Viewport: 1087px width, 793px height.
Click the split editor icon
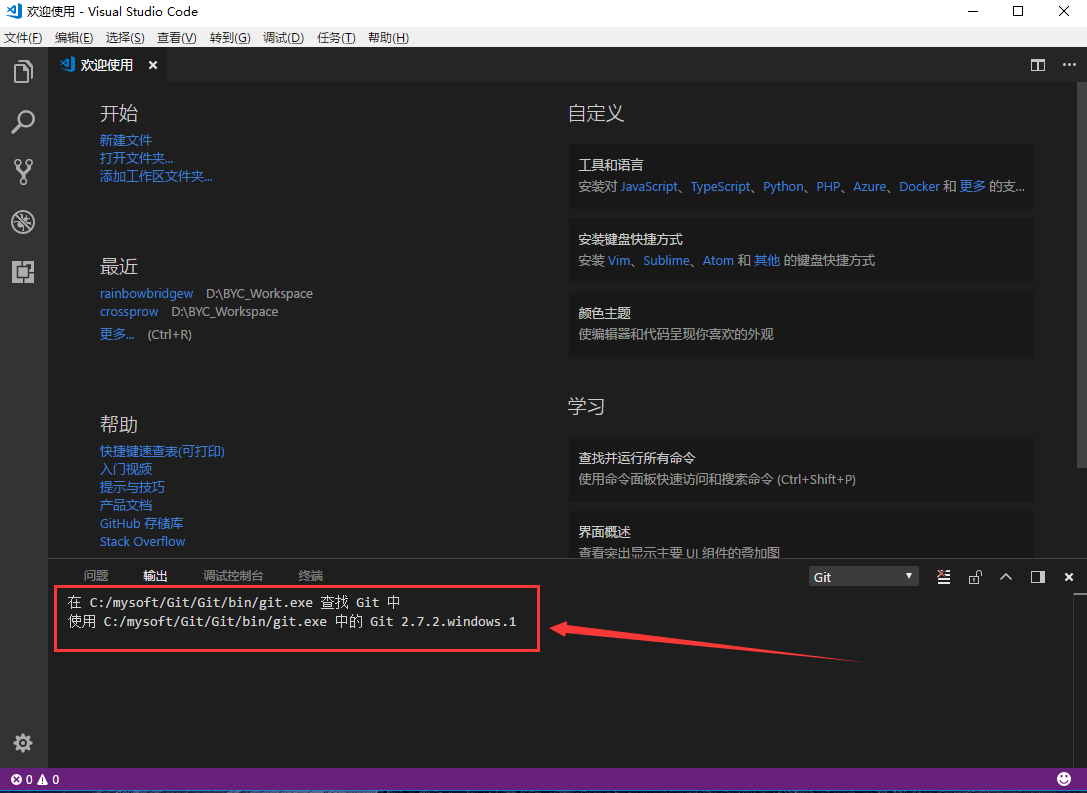click(x=1038, y=65)
